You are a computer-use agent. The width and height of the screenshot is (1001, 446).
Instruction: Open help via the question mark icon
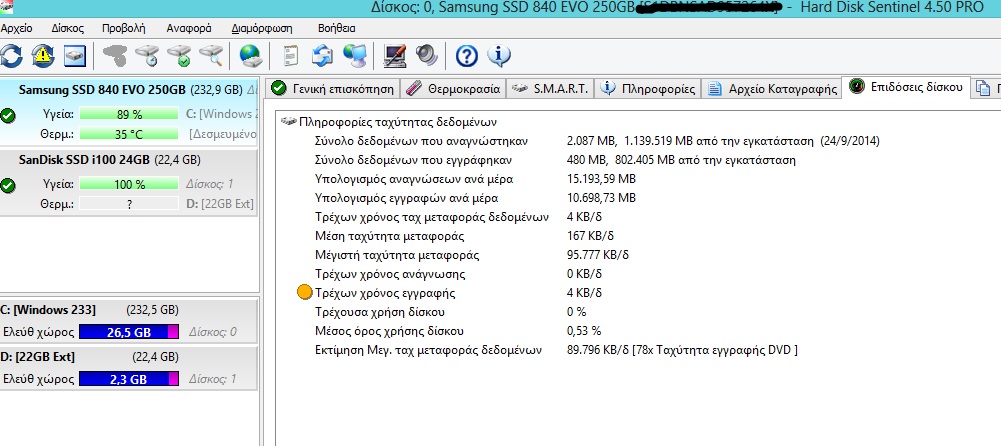click(467, 56)
